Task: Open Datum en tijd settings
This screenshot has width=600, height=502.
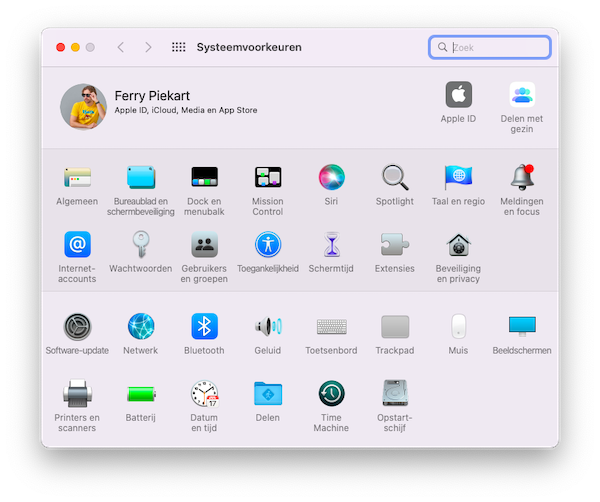Action: tap(204, 393)
